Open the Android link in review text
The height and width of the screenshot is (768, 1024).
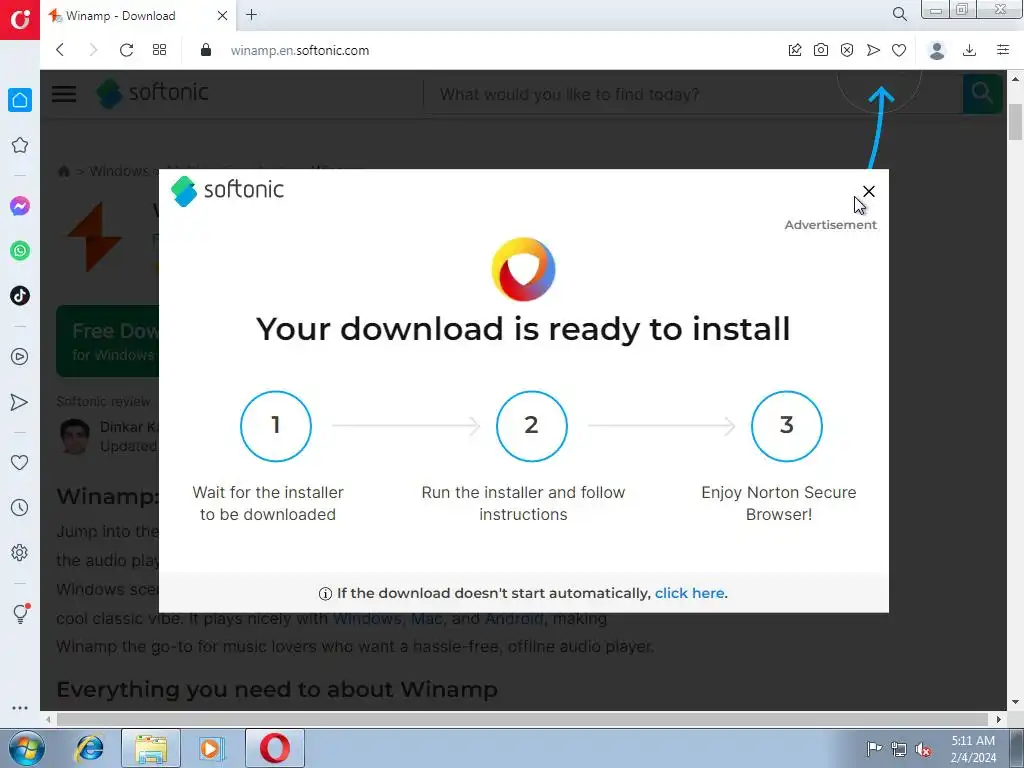[x=514, y=618]
